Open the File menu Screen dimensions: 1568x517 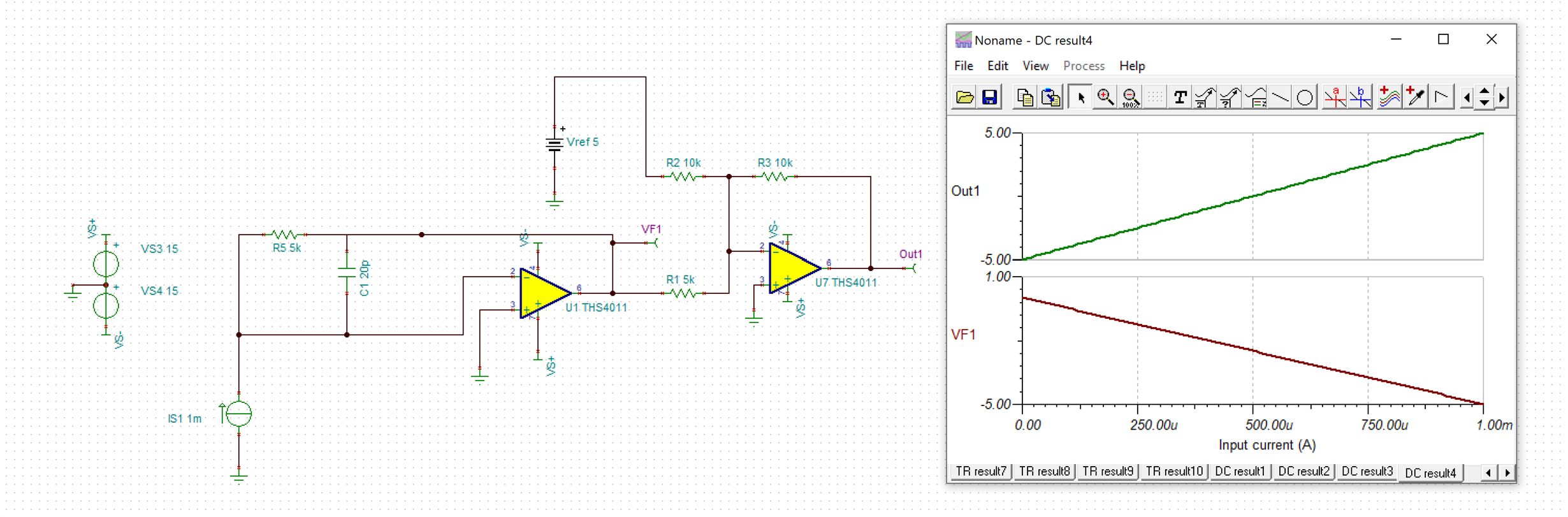964,66
